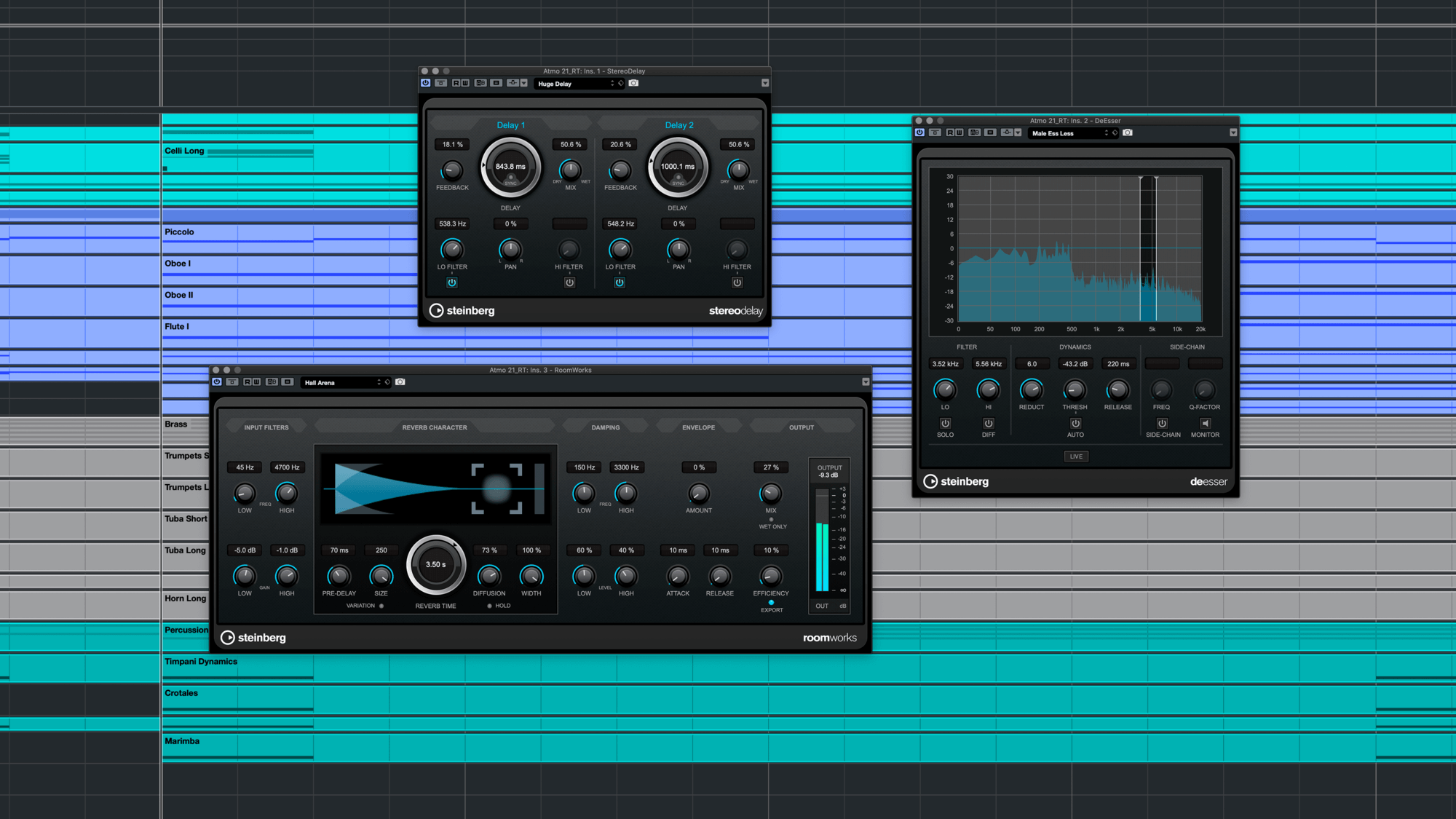Click the LIVE button in DeEsser
The image size is (1456, 819).
(x=1076, y=456)
